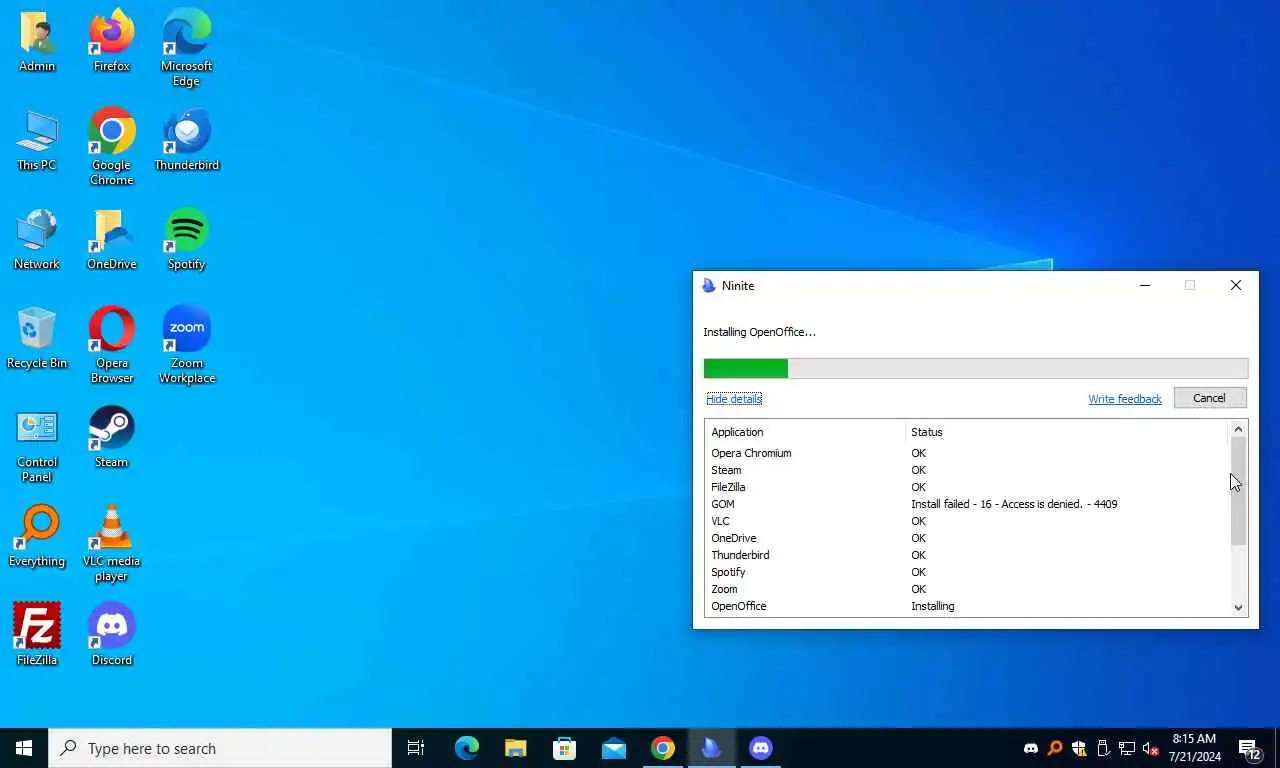Select Thunderbird desktop shortcut
This screenshot has height=768, width=1280.
coord(187,141)
